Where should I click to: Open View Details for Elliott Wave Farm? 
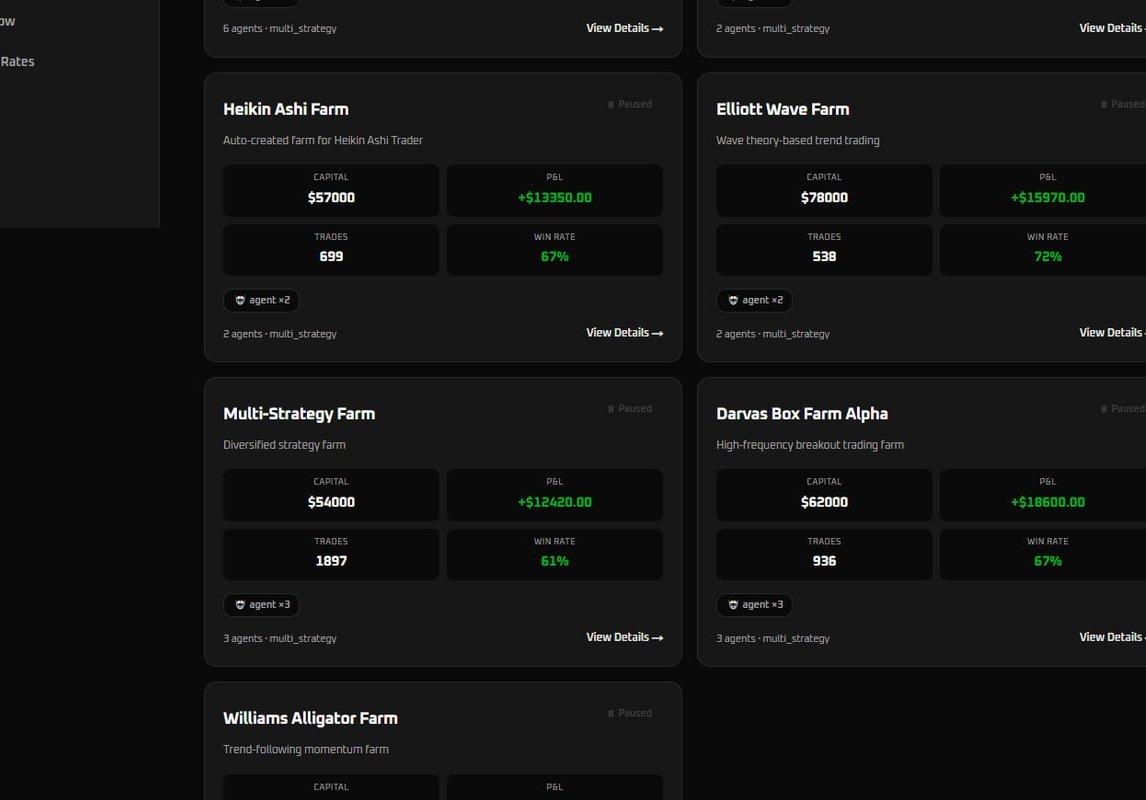(1112, 333)
